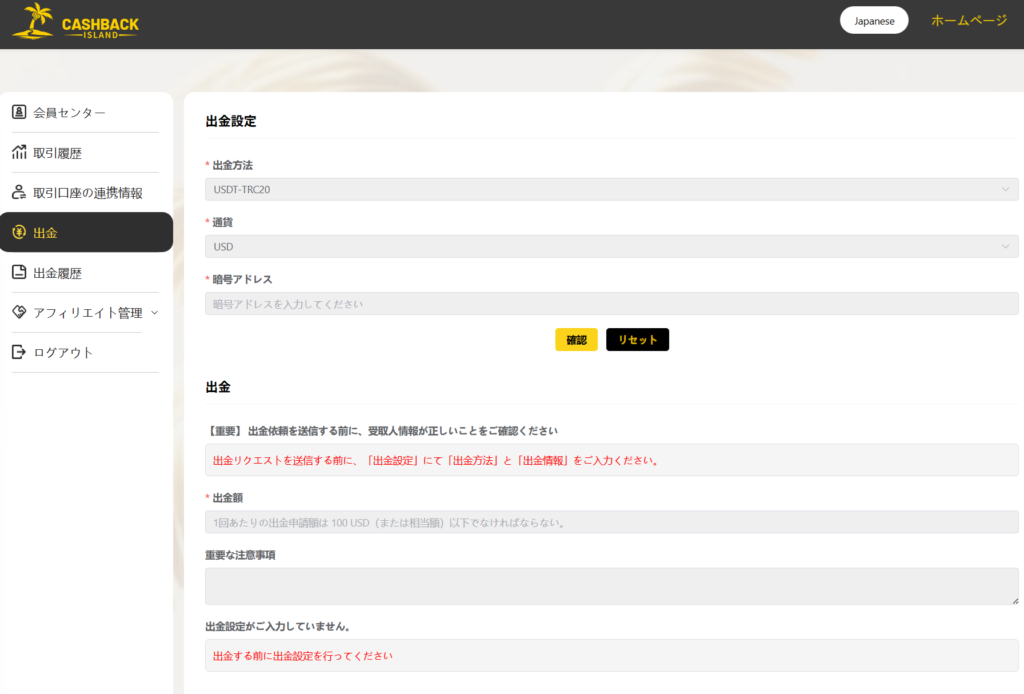This screenshot has width=1024, height=694.
Task: Click the 出金履歴 document icon
Action: [x=18, y=272]
